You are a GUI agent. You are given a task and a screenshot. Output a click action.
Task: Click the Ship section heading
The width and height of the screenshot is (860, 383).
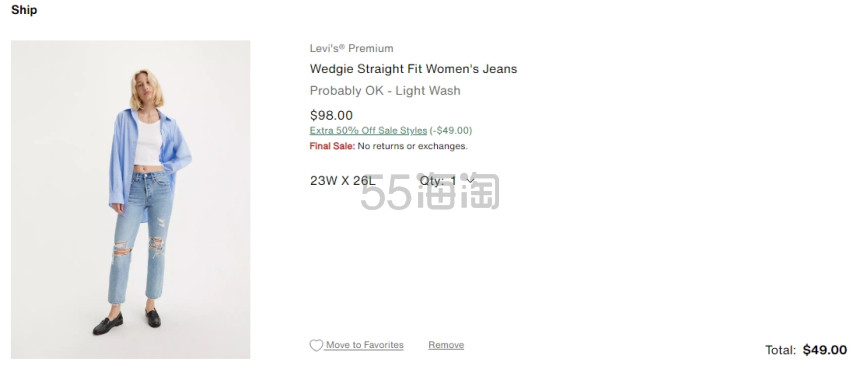tap(24, 10)
